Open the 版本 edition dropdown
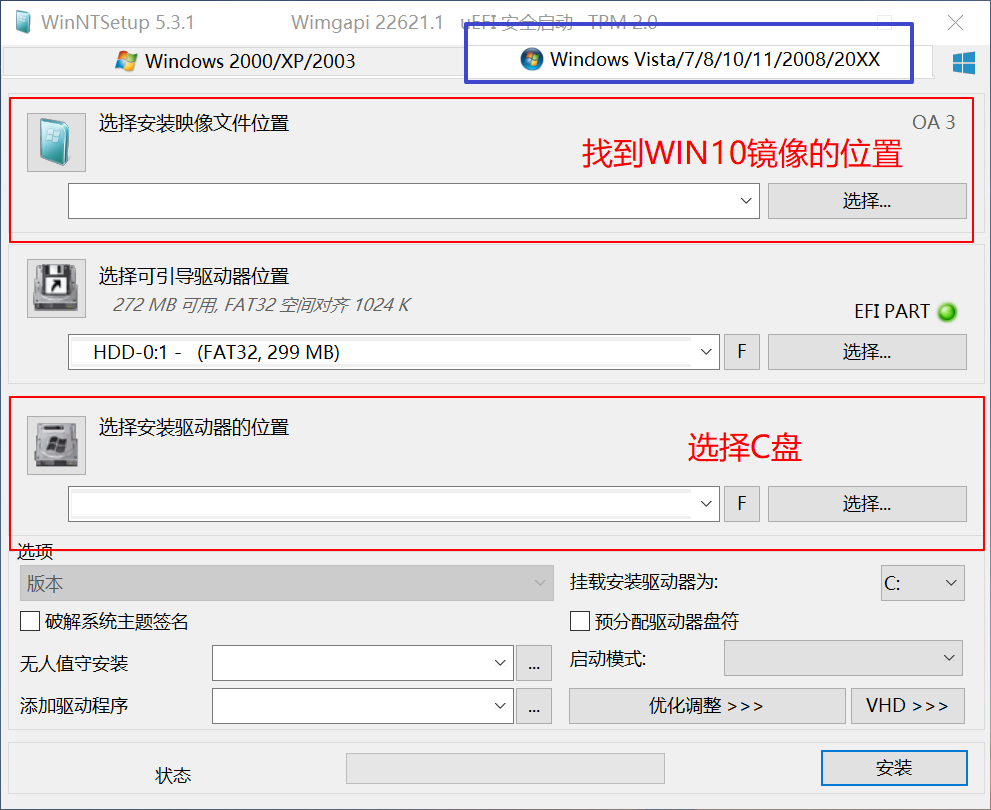This screenshot has height=810, width=991. [x=287, y=583]
